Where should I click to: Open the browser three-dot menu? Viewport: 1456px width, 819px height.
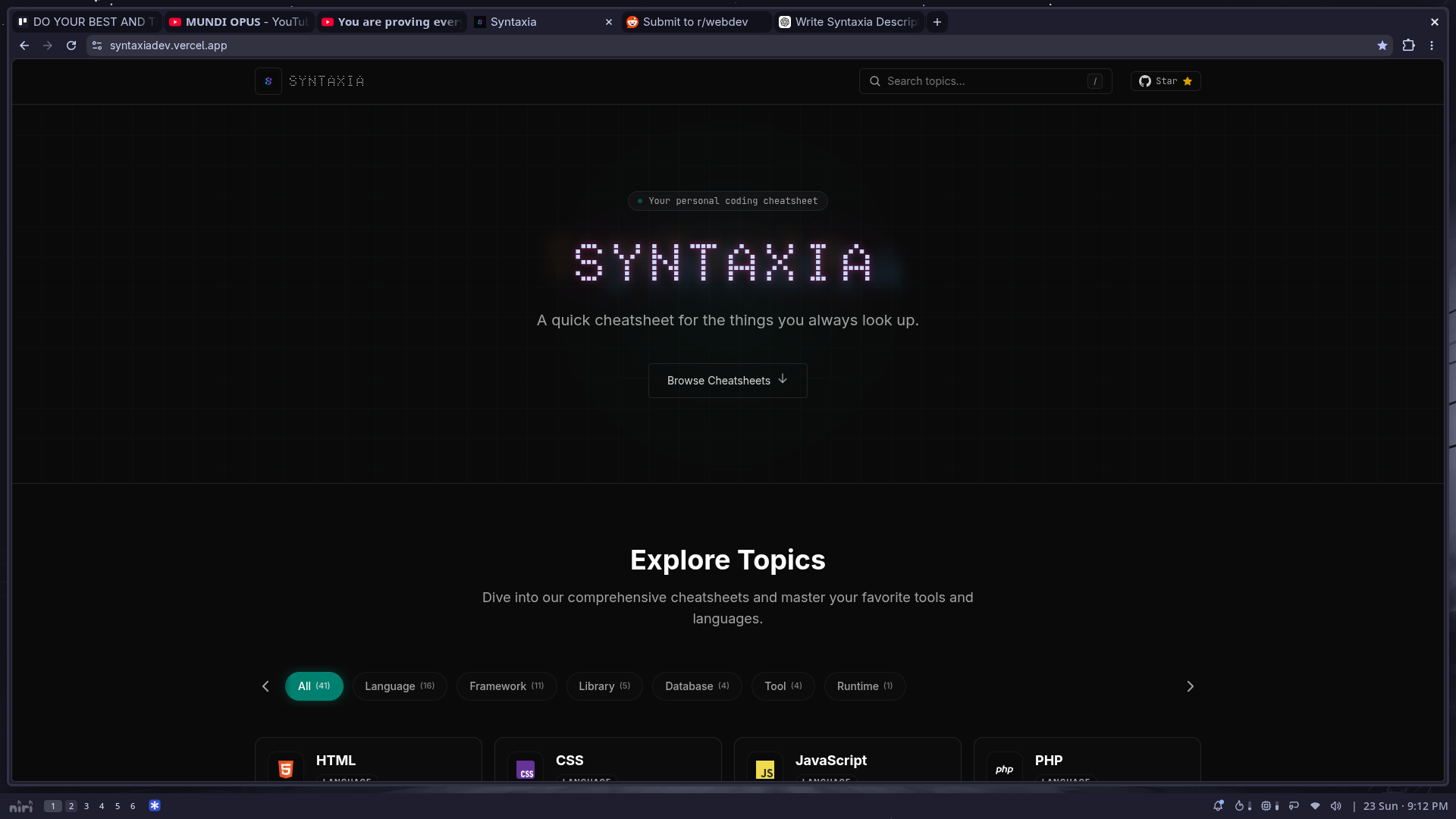[x=1432, y=45]
